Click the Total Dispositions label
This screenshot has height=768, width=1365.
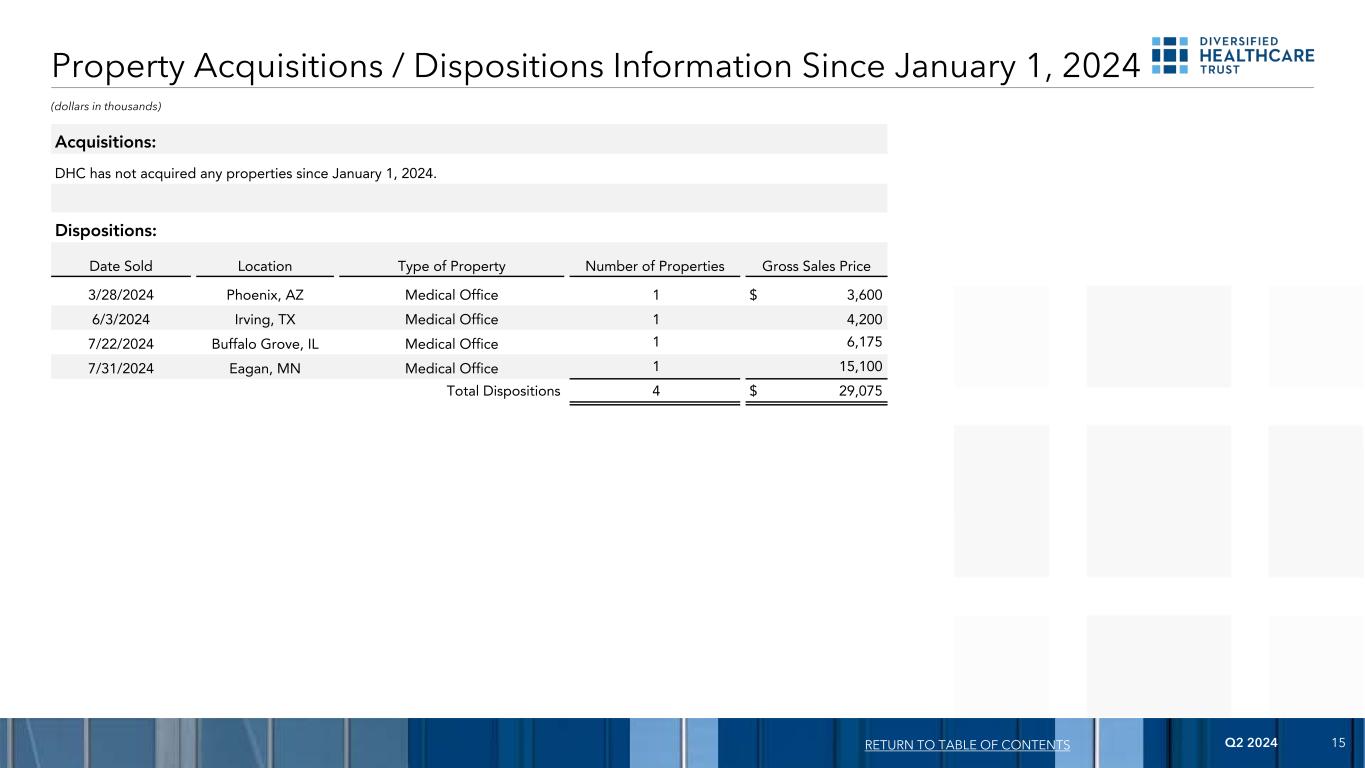pos(503,391)
